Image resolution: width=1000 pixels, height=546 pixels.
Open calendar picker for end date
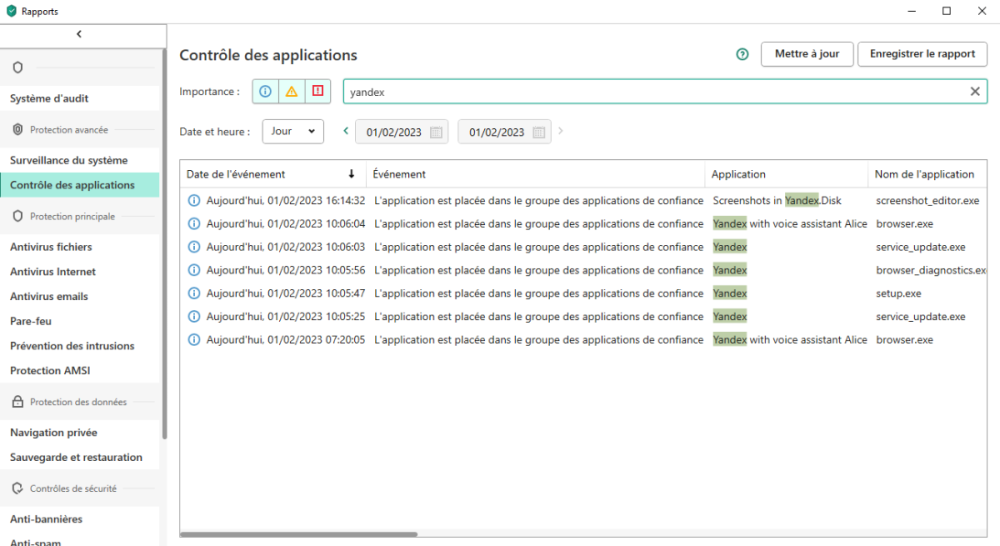[538, 132]
